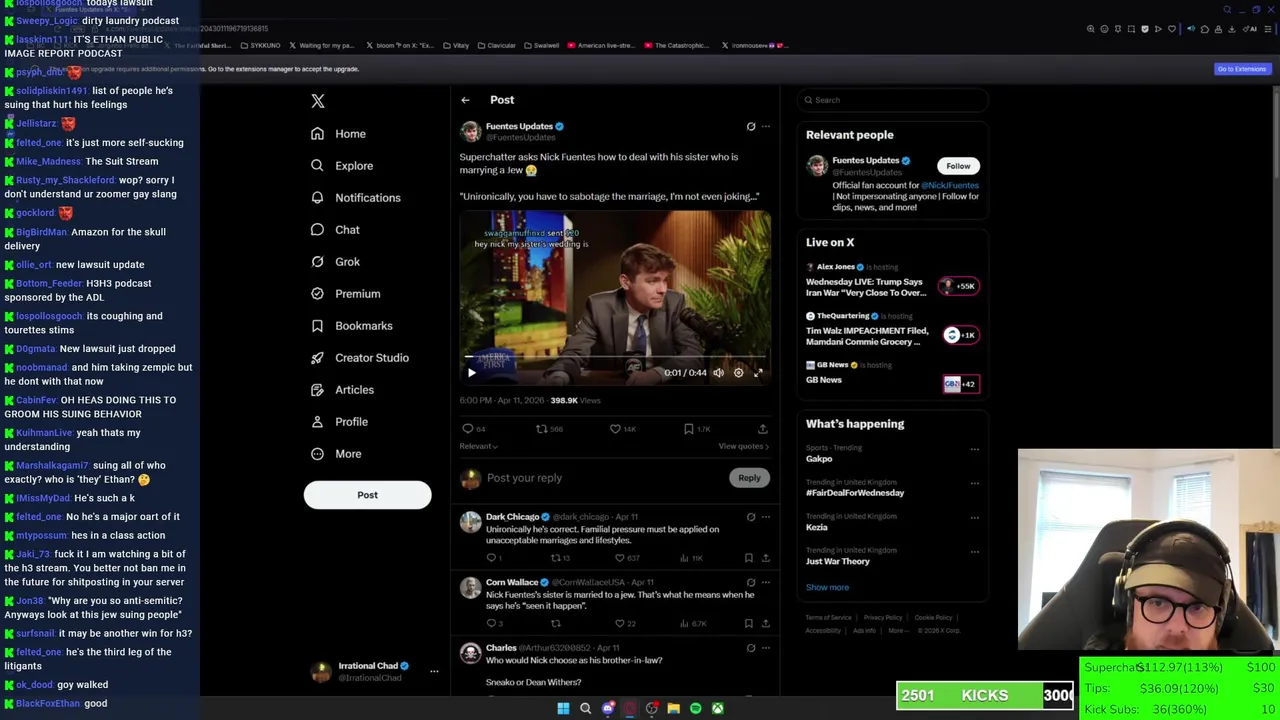1280x720 pixels.
Task: Switch to the Vitaly browser tab
Action: tap(455, 45)
